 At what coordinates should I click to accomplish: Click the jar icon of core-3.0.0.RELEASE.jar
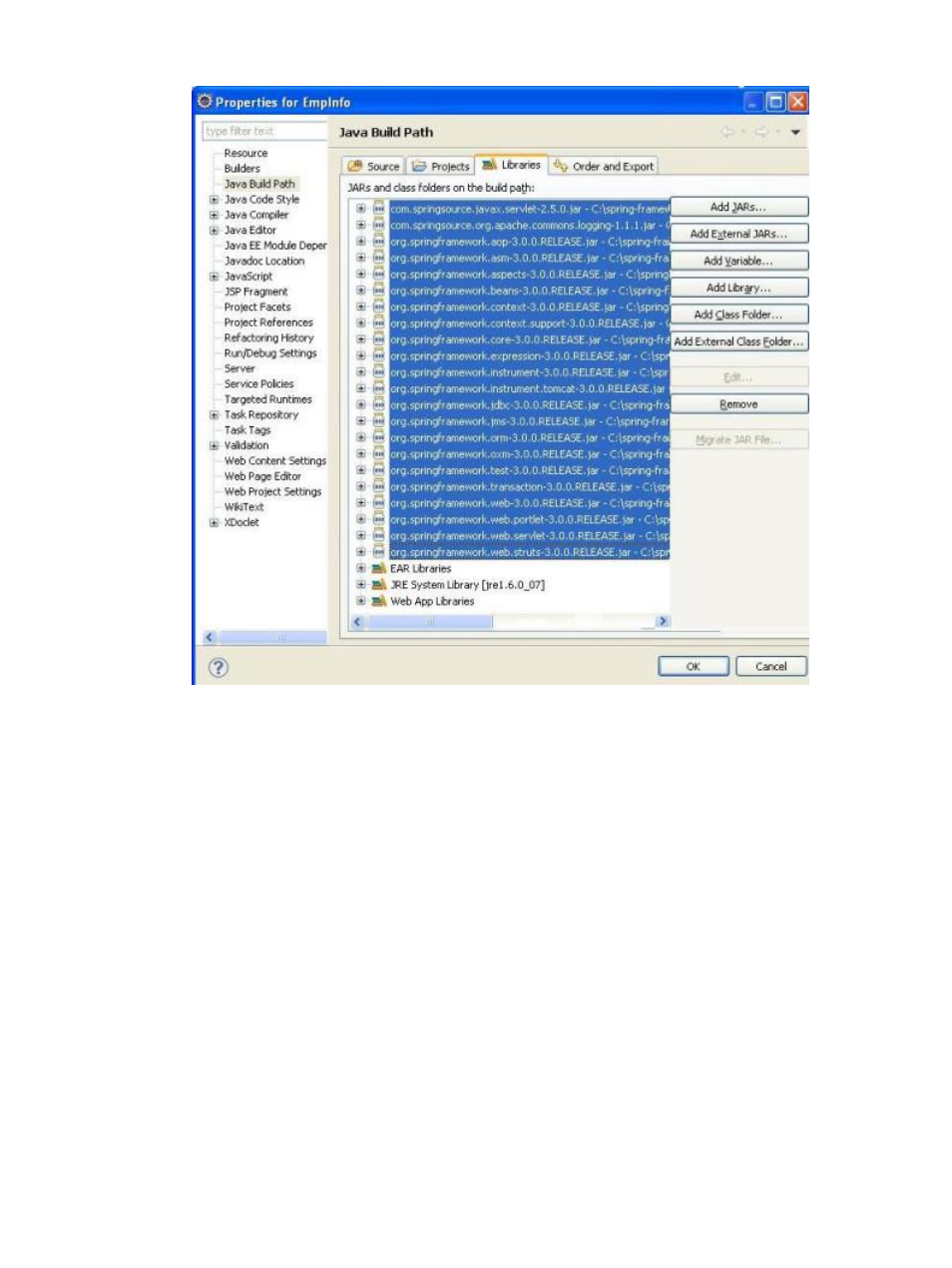coord(378,339)
